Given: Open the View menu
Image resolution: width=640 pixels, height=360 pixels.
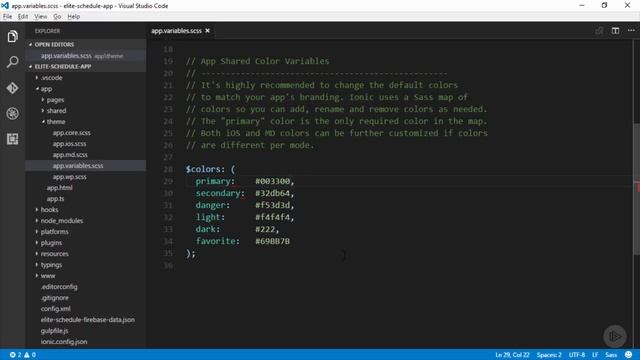Looking at the screenshot, I should (40, 17).
